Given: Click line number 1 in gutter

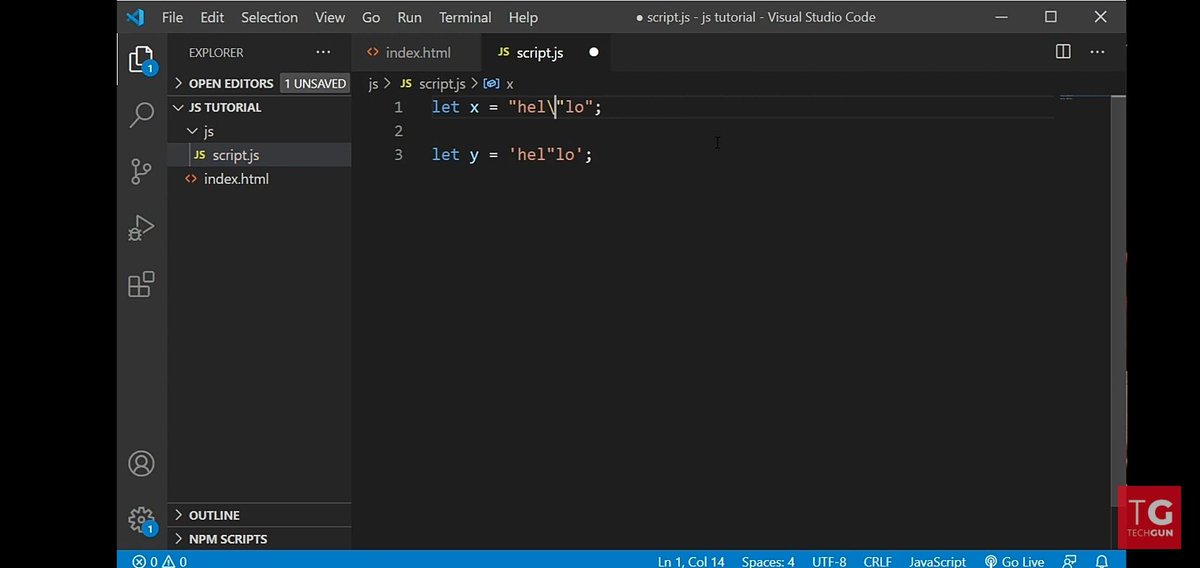Looking at the screenshot, I should point(398,107).
